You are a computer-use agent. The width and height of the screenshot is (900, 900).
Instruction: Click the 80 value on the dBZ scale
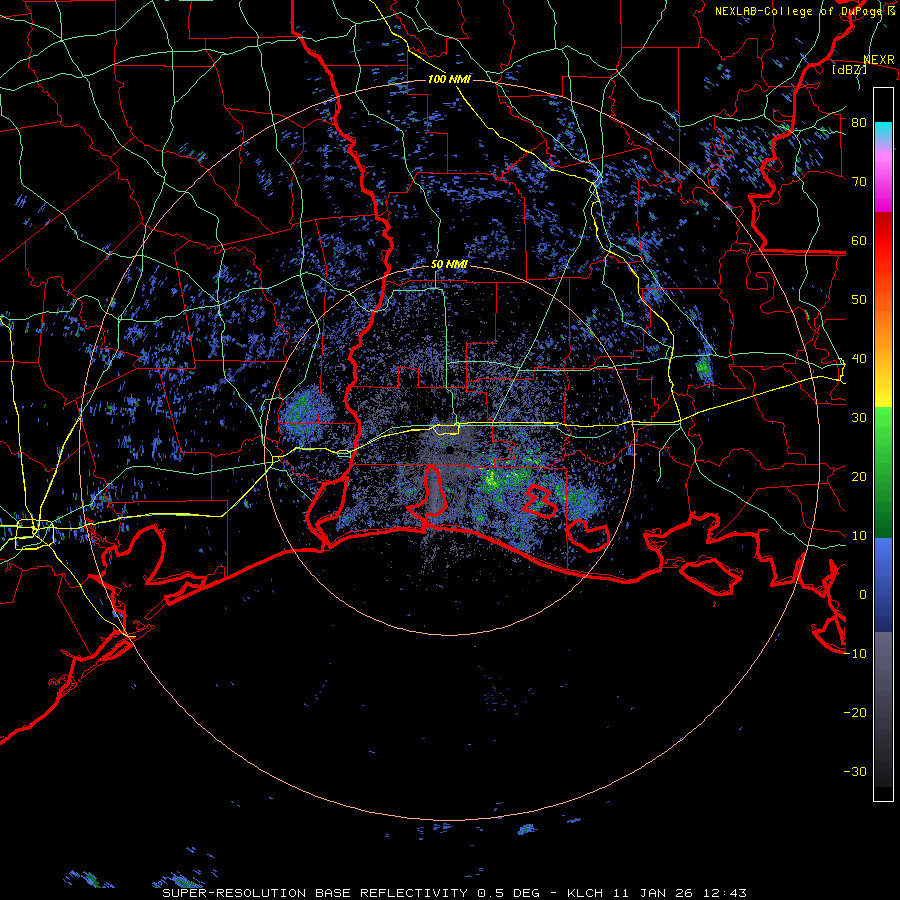click(859, 122)
